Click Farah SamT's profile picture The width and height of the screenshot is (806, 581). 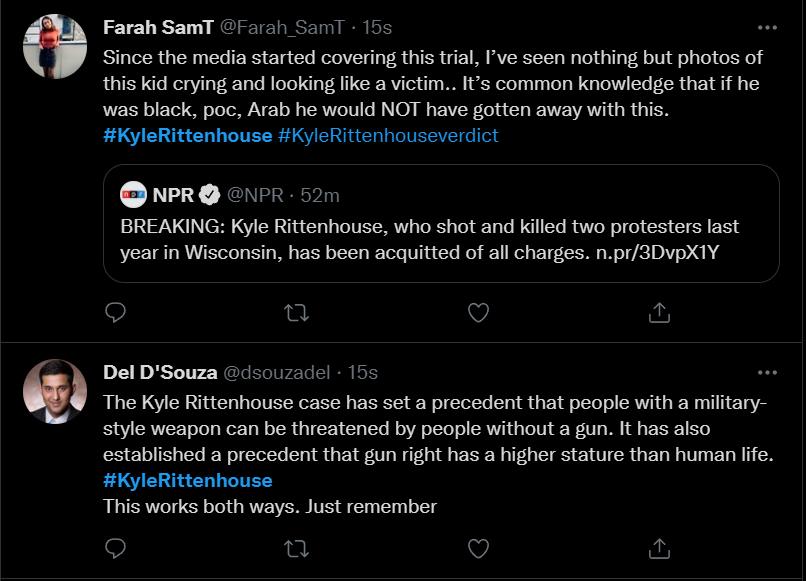pyautogui.click(x=55, y=47)
